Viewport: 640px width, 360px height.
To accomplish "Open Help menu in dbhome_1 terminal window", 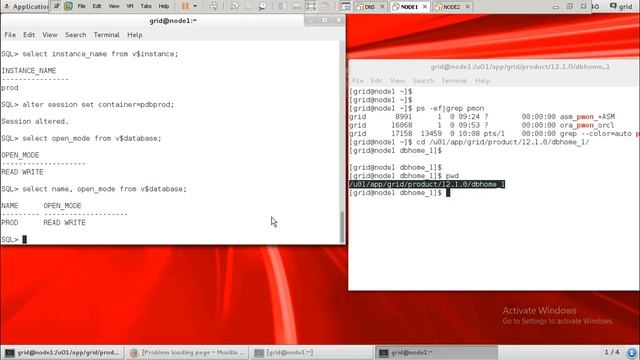I will (x=482, y=81).
